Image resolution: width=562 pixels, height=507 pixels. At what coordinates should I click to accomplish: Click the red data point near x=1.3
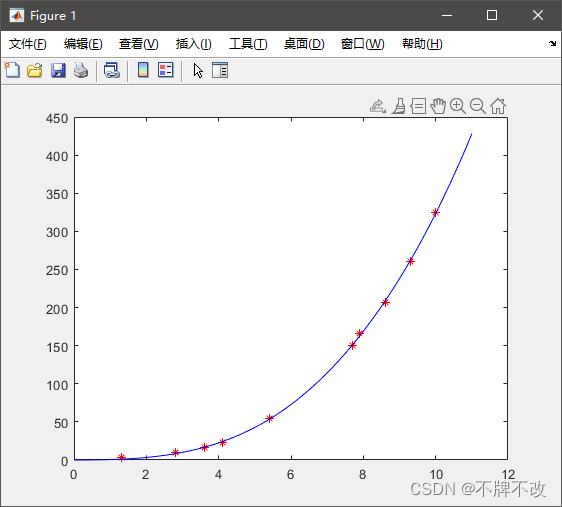click(x=122, y=457)
